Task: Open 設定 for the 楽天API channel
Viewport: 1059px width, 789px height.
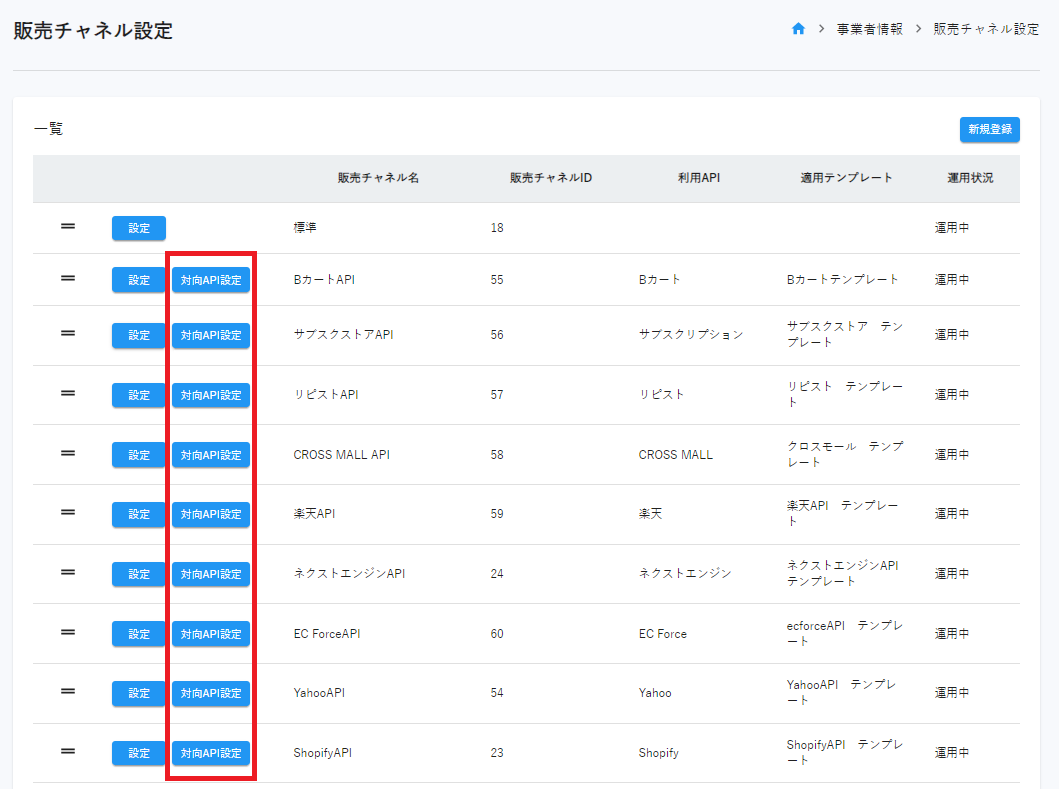Action: point(138,514)
